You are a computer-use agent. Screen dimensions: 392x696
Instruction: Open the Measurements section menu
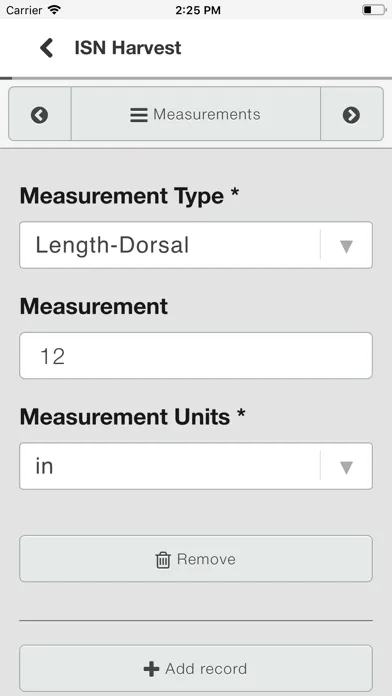pyautogui.click(x=196, y=114)
